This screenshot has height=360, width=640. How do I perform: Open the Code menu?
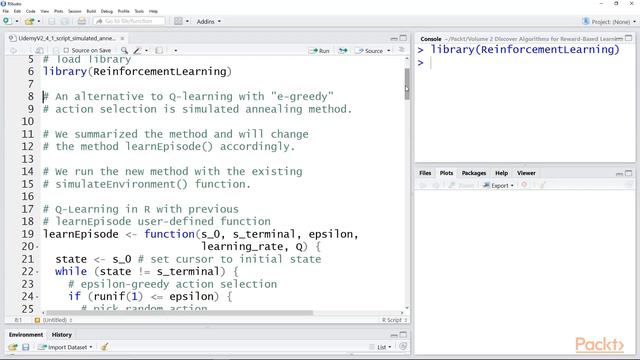[31, 11]
